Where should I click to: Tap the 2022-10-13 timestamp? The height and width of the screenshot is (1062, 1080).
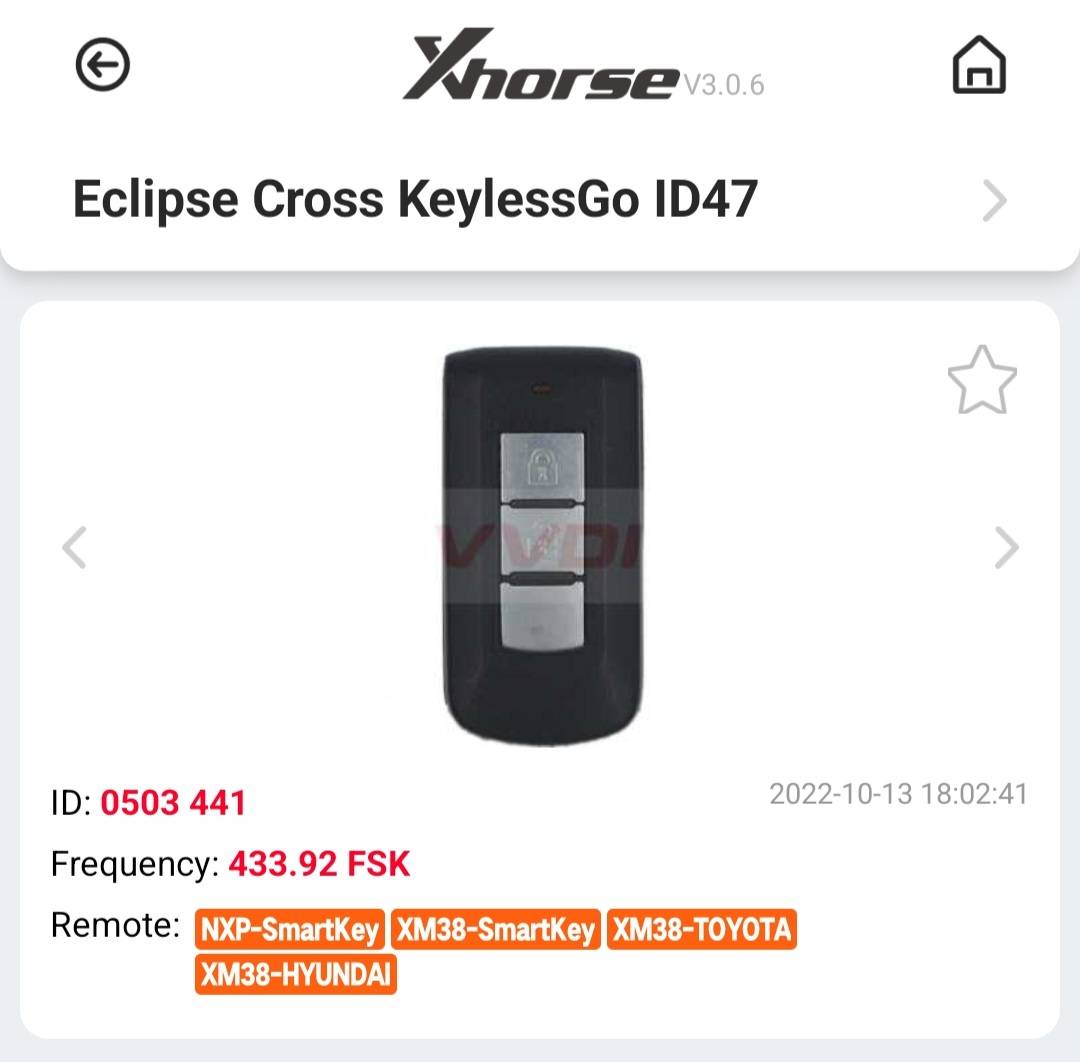click(x=898, y=794)
